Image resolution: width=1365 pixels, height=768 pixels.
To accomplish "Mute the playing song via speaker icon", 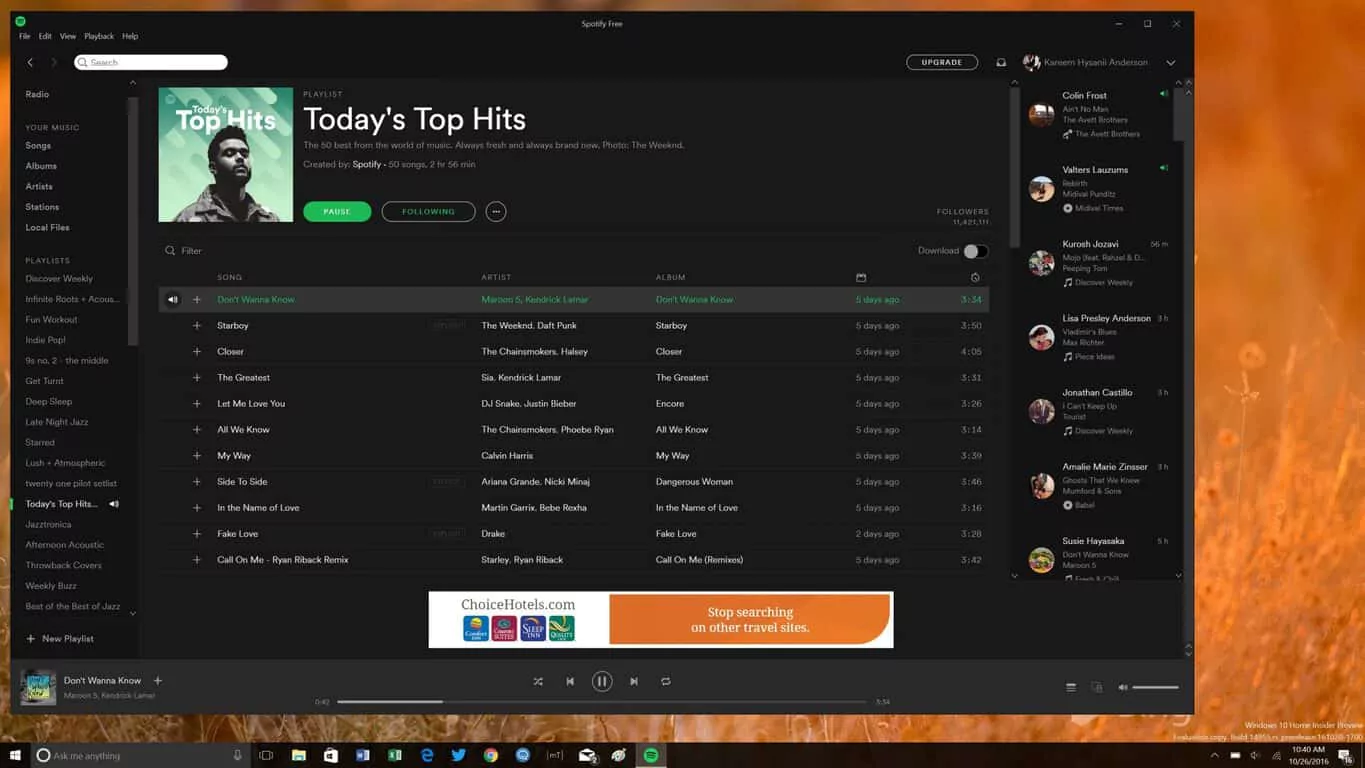I will [x=1122, y=687].
